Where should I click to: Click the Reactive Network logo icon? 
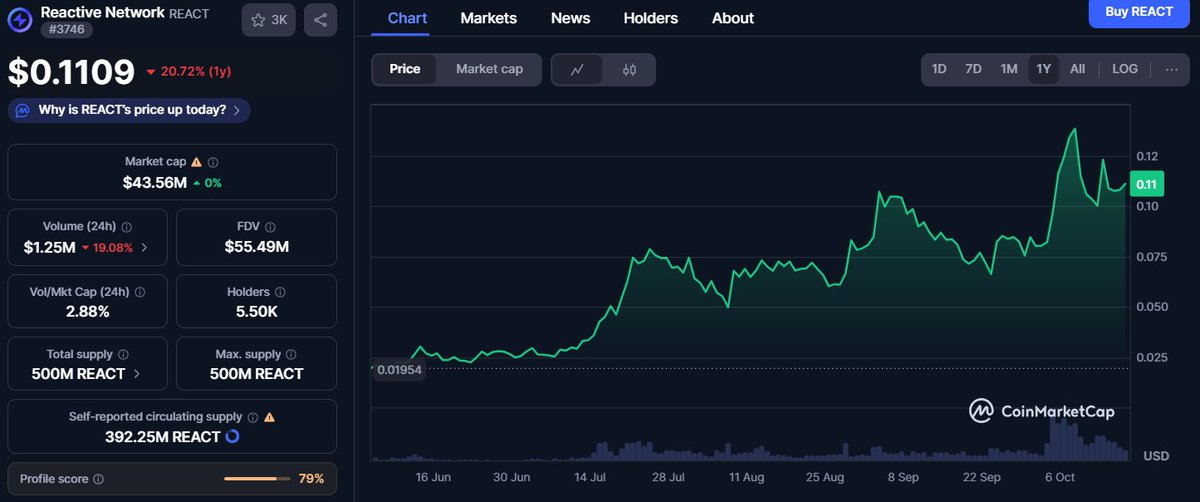tap(20, 20)
